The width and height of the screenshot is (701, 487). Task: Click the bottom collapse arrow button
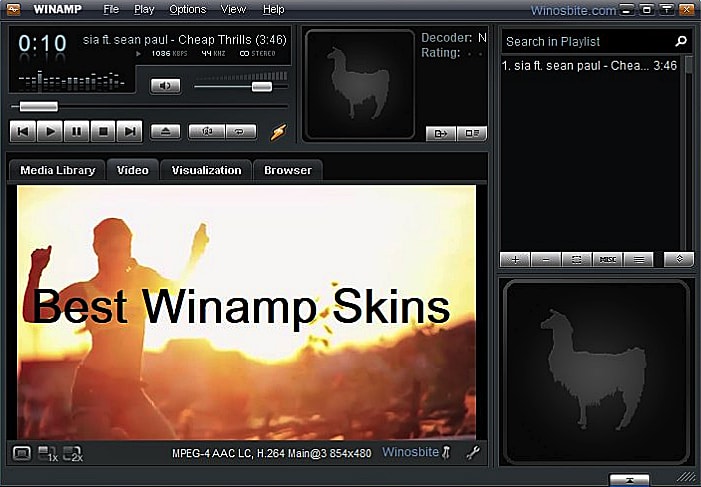(x=629, y=480)
